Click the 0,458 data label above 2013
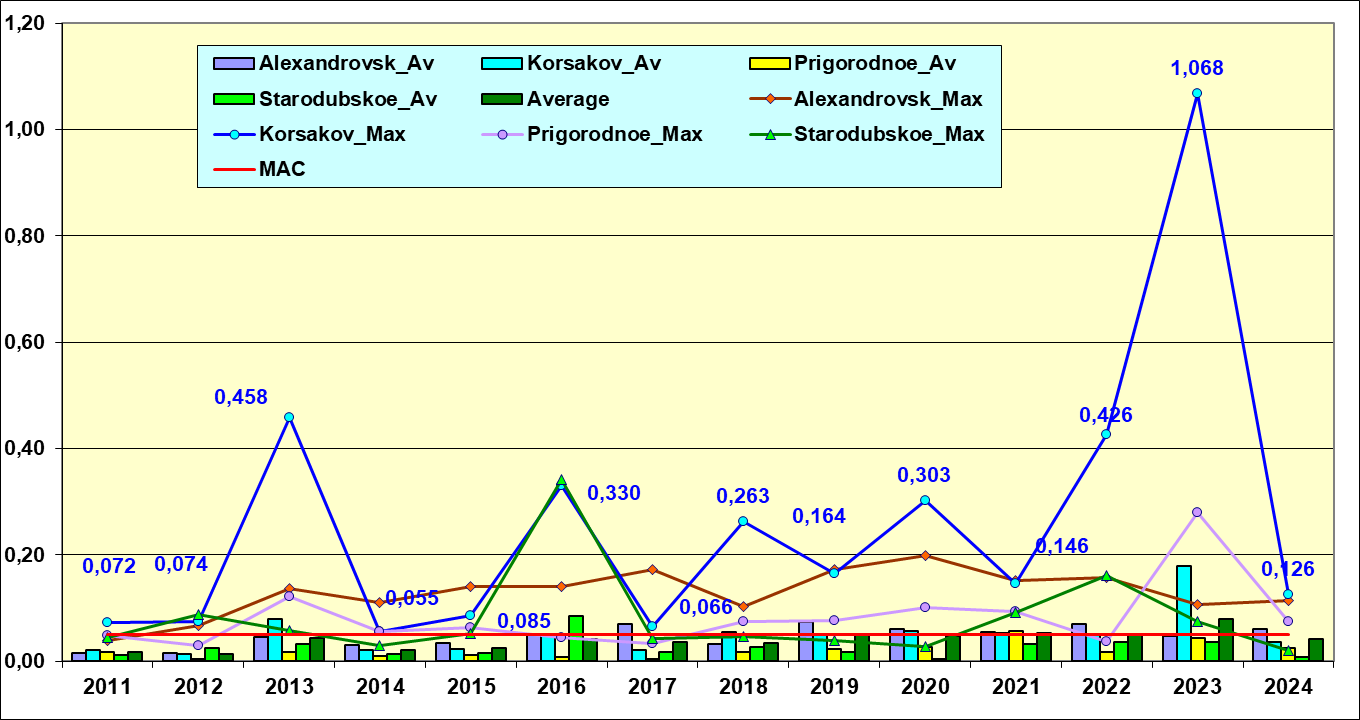 [241, 397]
